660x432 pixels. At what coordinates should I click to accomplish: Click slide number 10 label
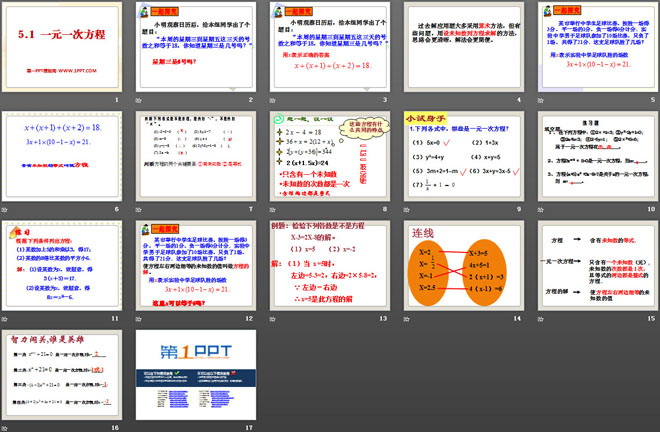point(651,209)
